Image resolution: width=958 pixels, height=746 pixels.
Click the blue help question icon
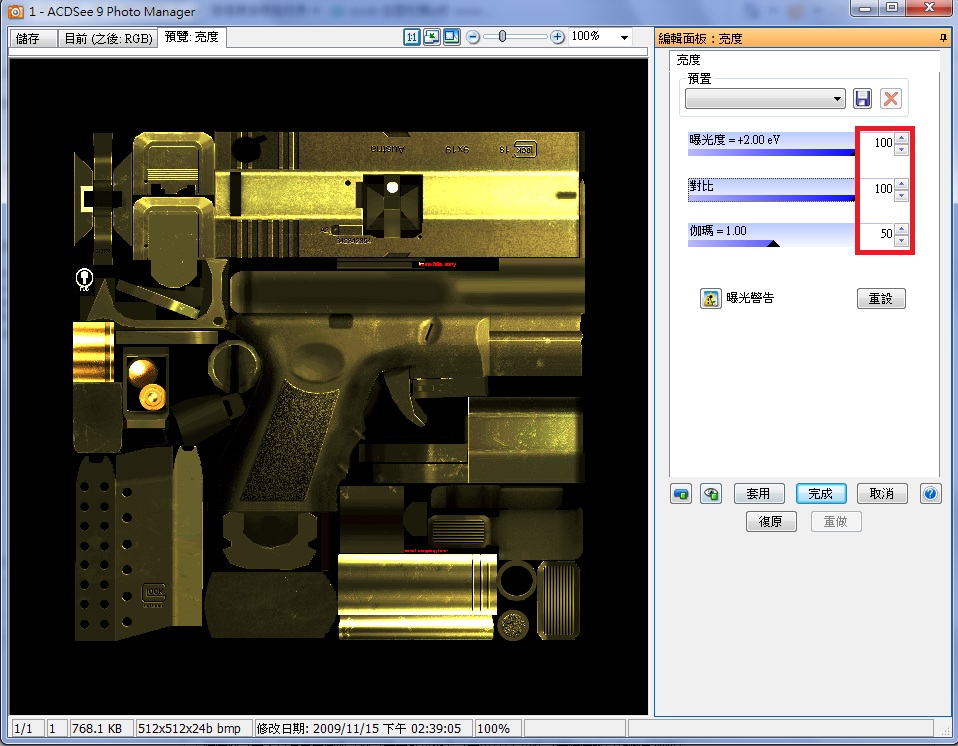pyautogui.click(x=931, y=493)
